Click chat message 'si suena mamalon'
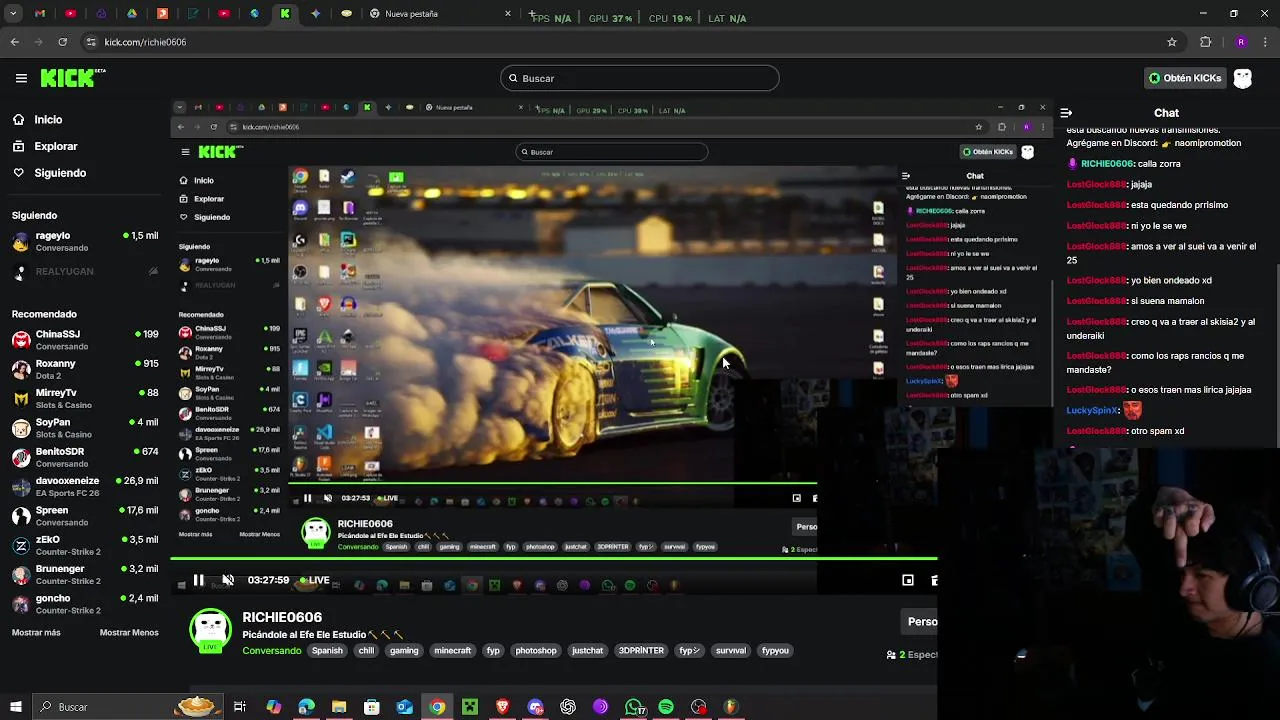1280x720 pixels. click(x=1167, y=301)
